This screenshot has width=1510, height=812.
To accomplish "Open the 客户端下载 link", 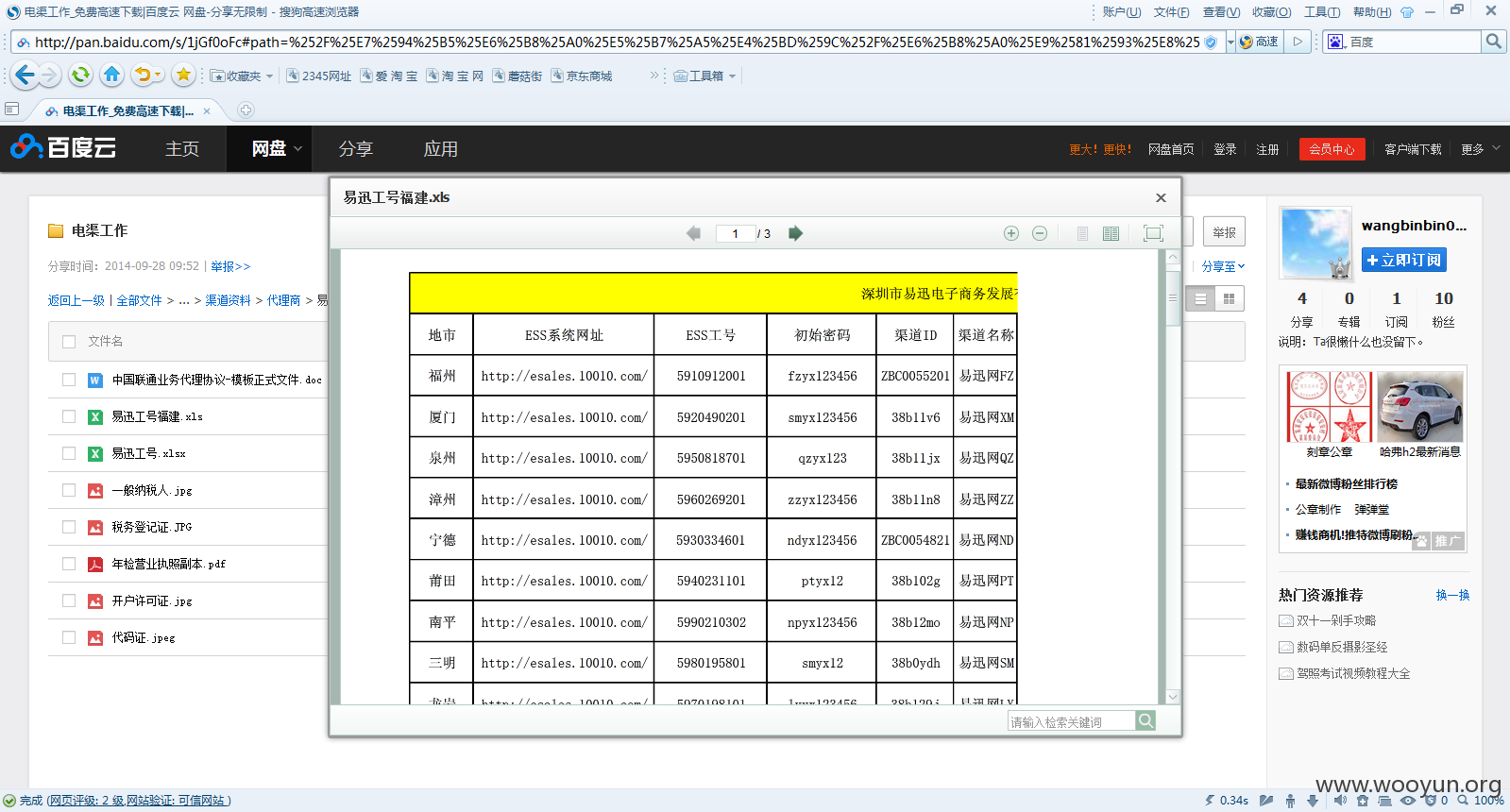I will [1413, 149].
